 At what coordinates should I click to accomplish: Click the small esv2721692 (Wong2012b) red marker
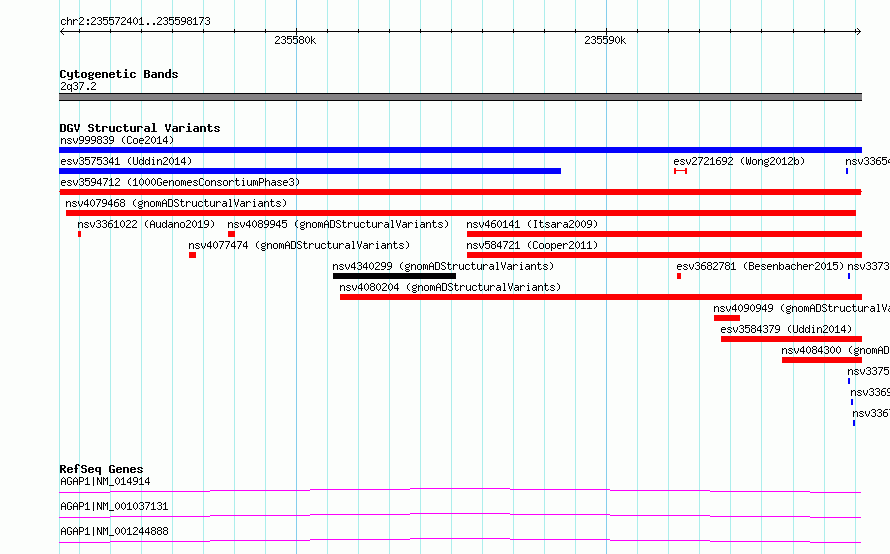pos(681,171)
